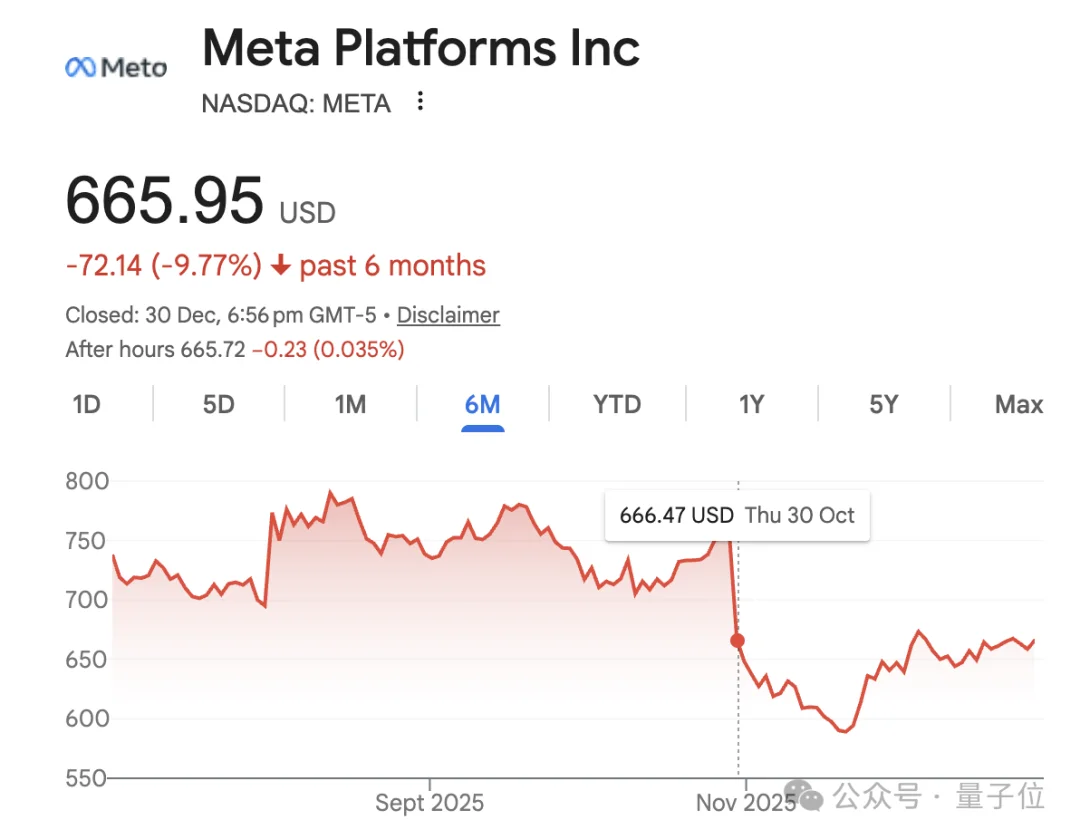
Task: Click the red data point marker on chart
Action: point(737,640)
